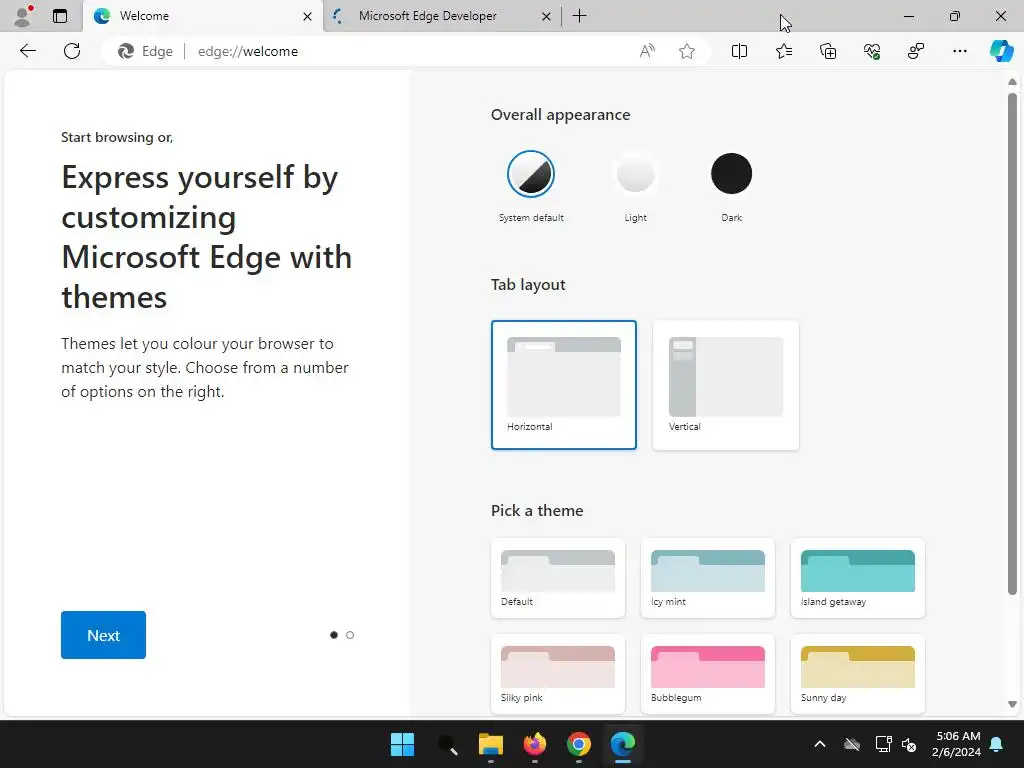Add page to favorites with the star icon

point(686,51)
